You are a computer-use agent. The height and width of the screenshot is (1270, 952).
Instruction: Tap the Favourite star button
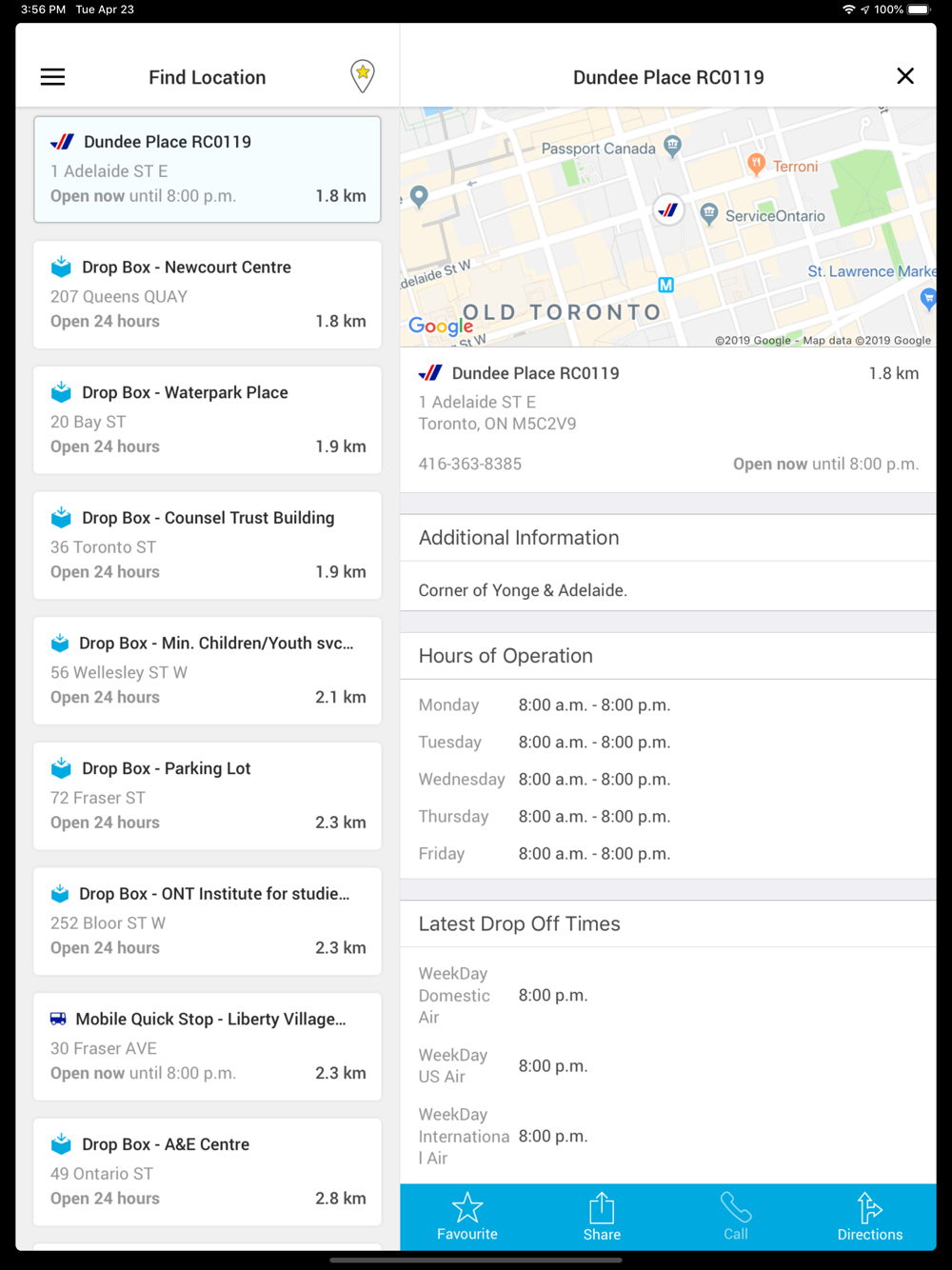click(467, 1217)
